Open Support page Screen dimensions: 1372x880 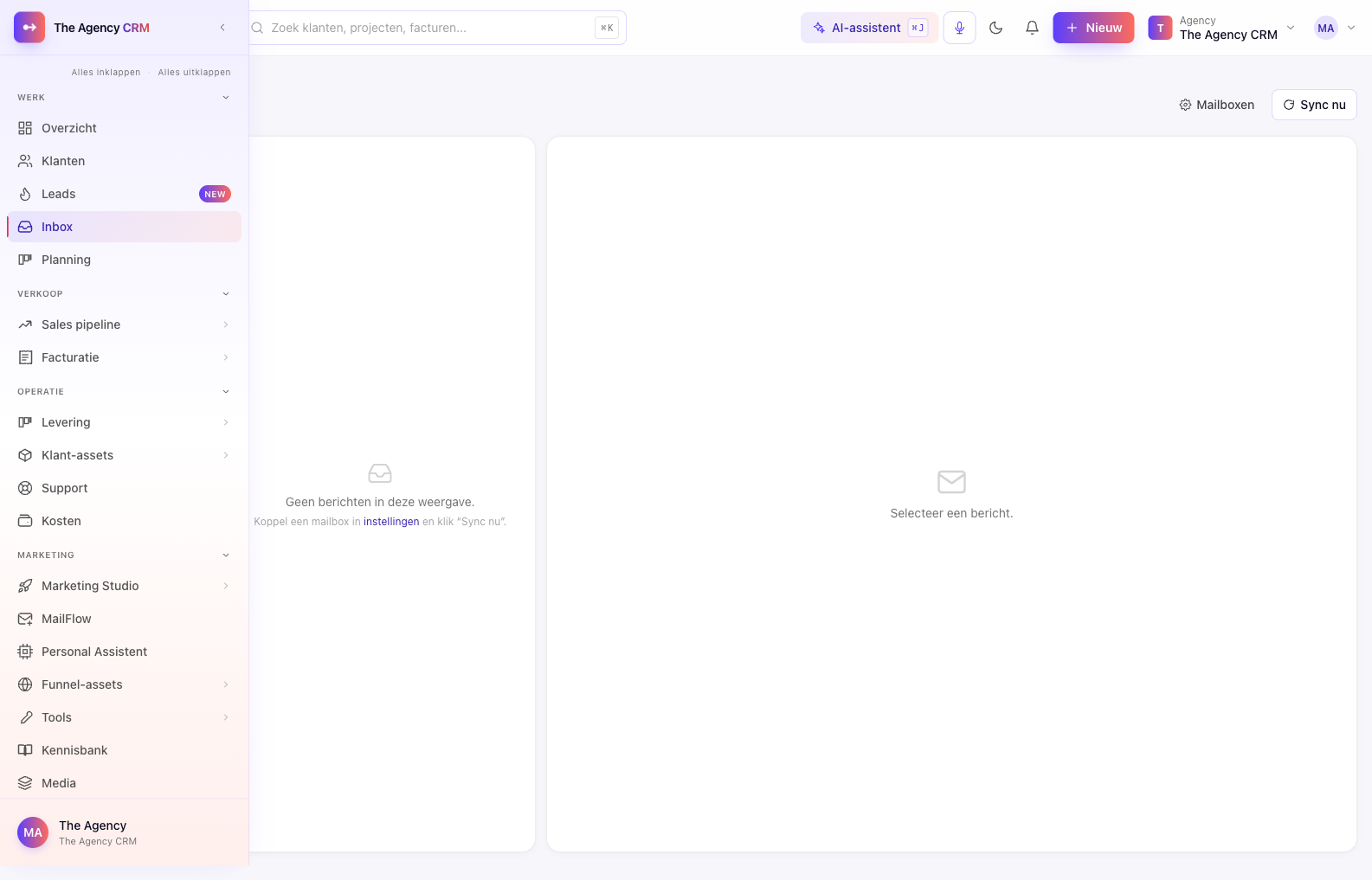[x=124, y=488]
